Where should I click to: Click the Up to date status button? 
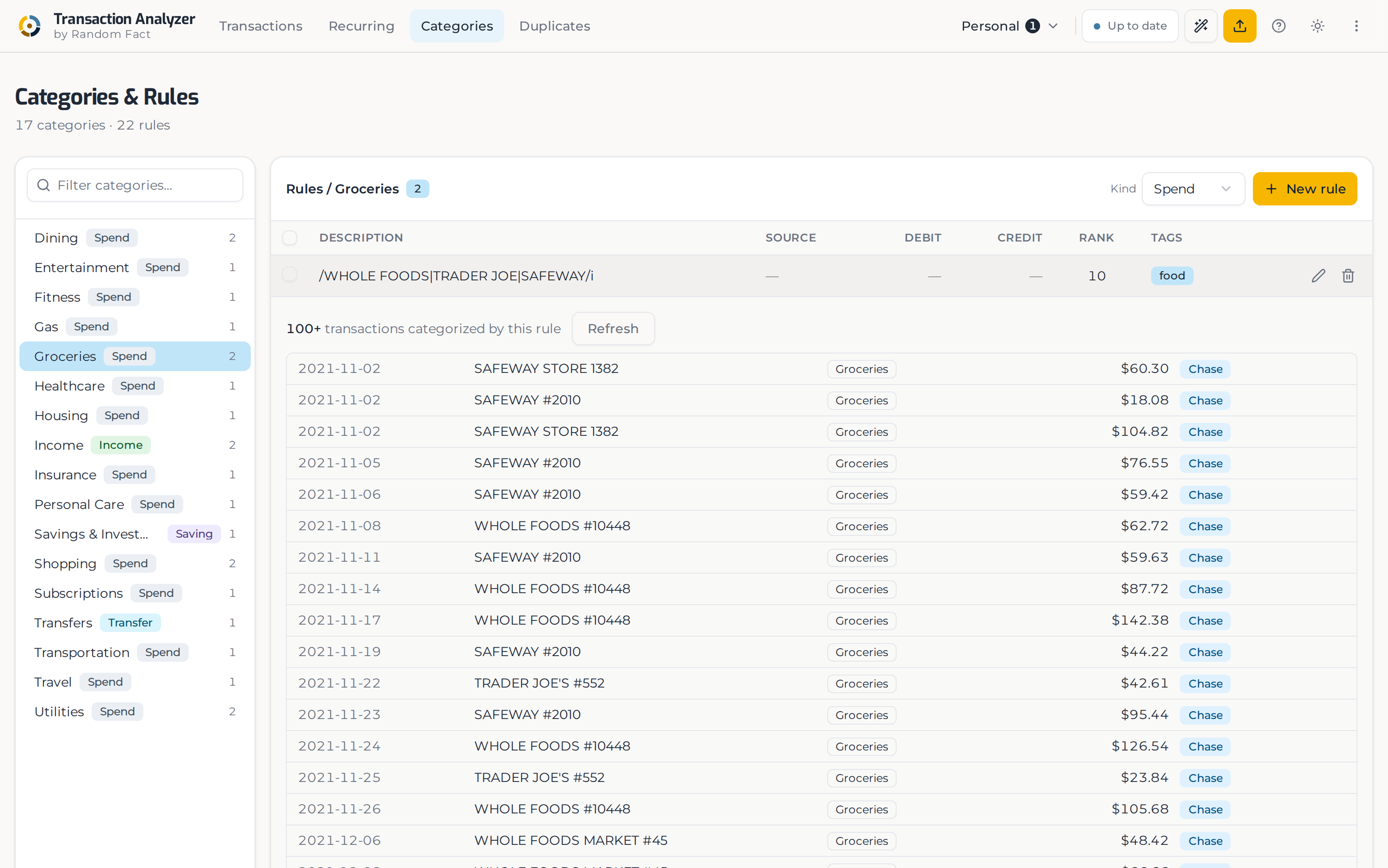tap(1130, 26)
